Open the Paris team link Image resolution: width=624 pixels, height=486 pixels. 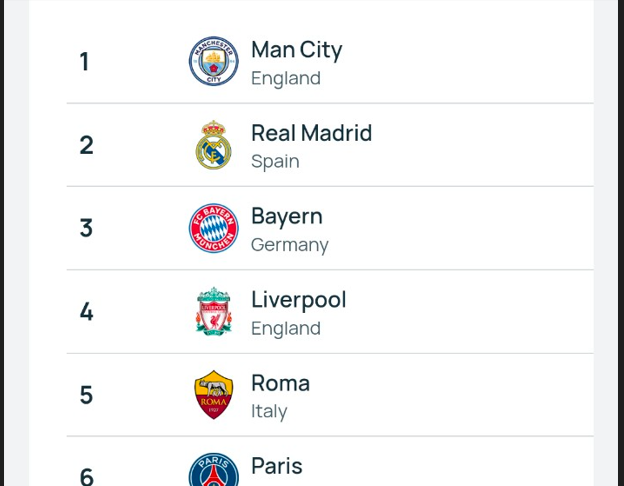(x=277, y=466)
